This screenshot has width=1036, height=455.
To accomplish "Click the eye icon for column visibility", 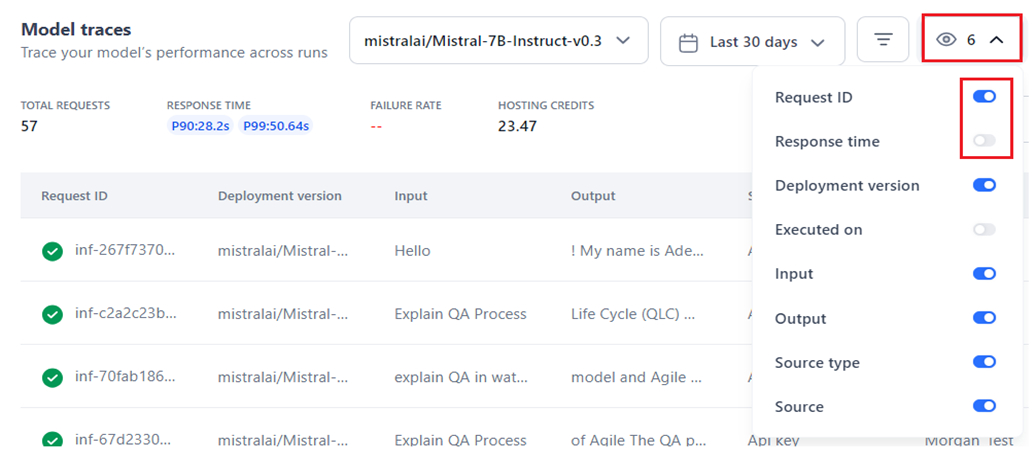I will pyautogui.click(x=946, y=40).
